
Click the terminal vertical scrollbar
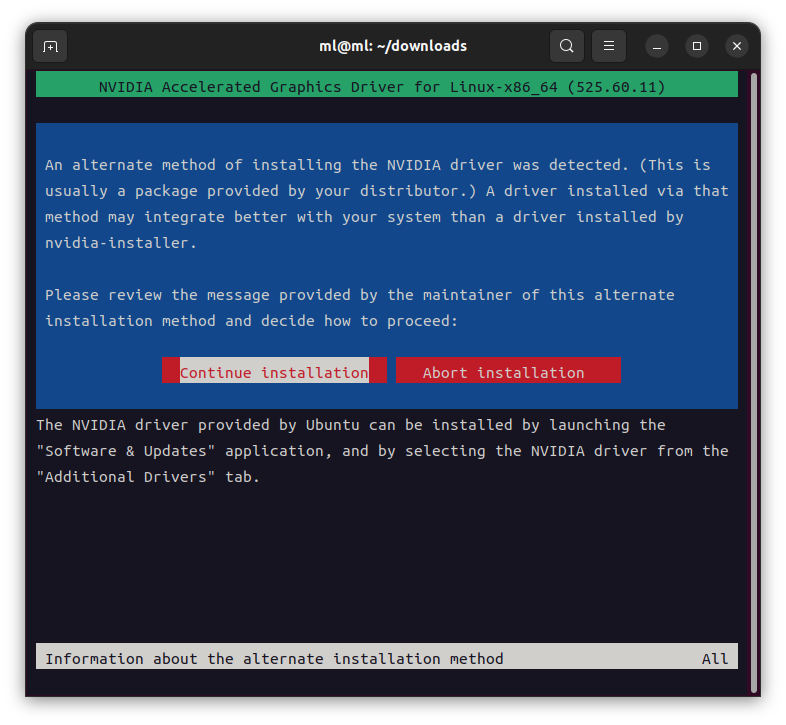click(x=754, y=382)
